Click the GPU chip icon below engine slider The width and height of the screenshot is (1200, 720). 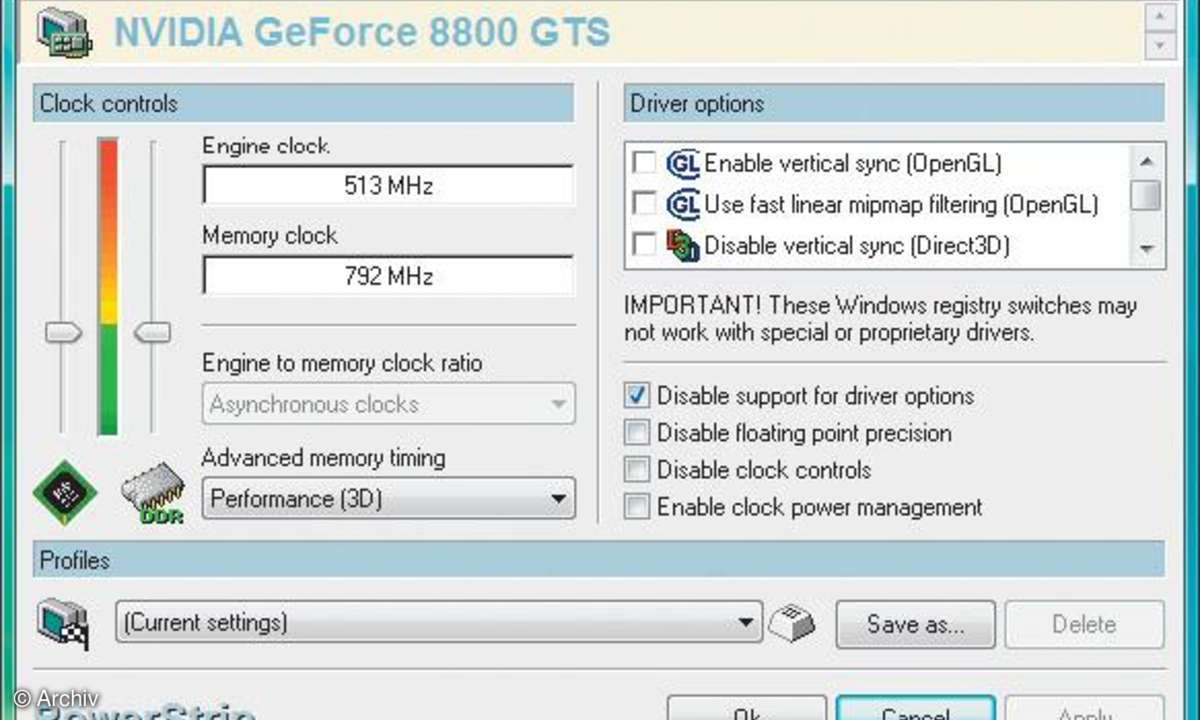(x=65, y=493)
